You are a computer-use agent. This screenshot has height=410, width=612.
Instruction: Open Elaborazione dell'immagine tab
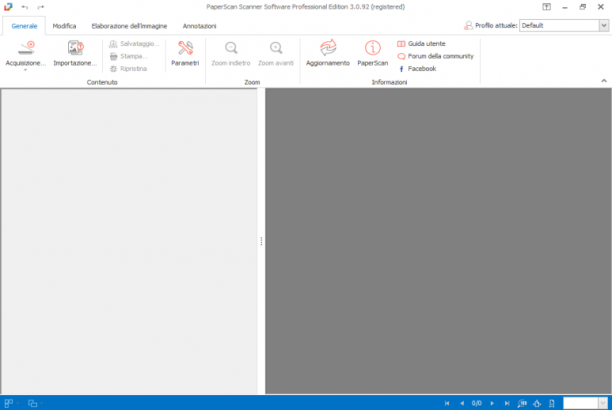(129, 26)
